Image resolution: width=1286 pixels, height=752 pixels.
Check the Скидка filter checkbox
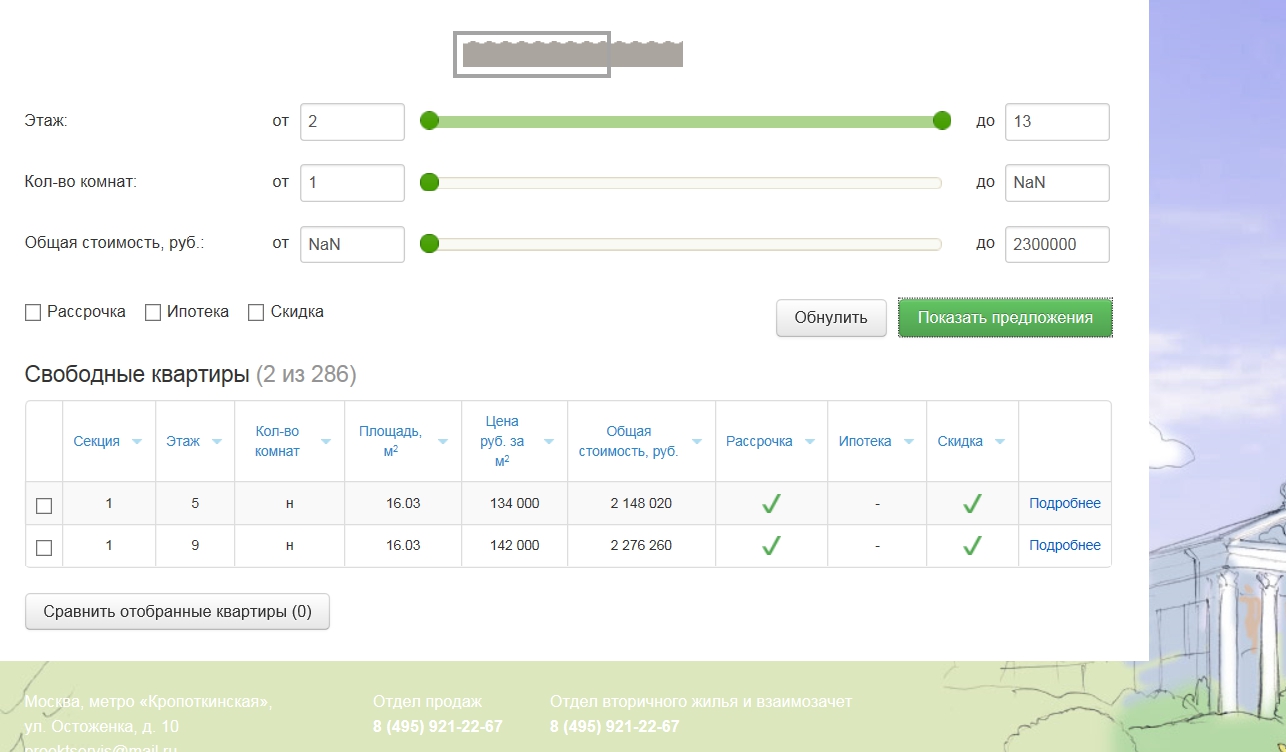256,313
